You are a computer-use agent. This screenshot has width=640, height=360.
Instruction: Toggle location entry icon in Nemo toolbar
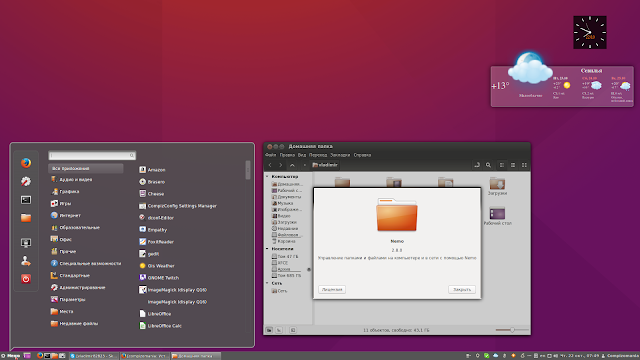(x=477, y=165)
